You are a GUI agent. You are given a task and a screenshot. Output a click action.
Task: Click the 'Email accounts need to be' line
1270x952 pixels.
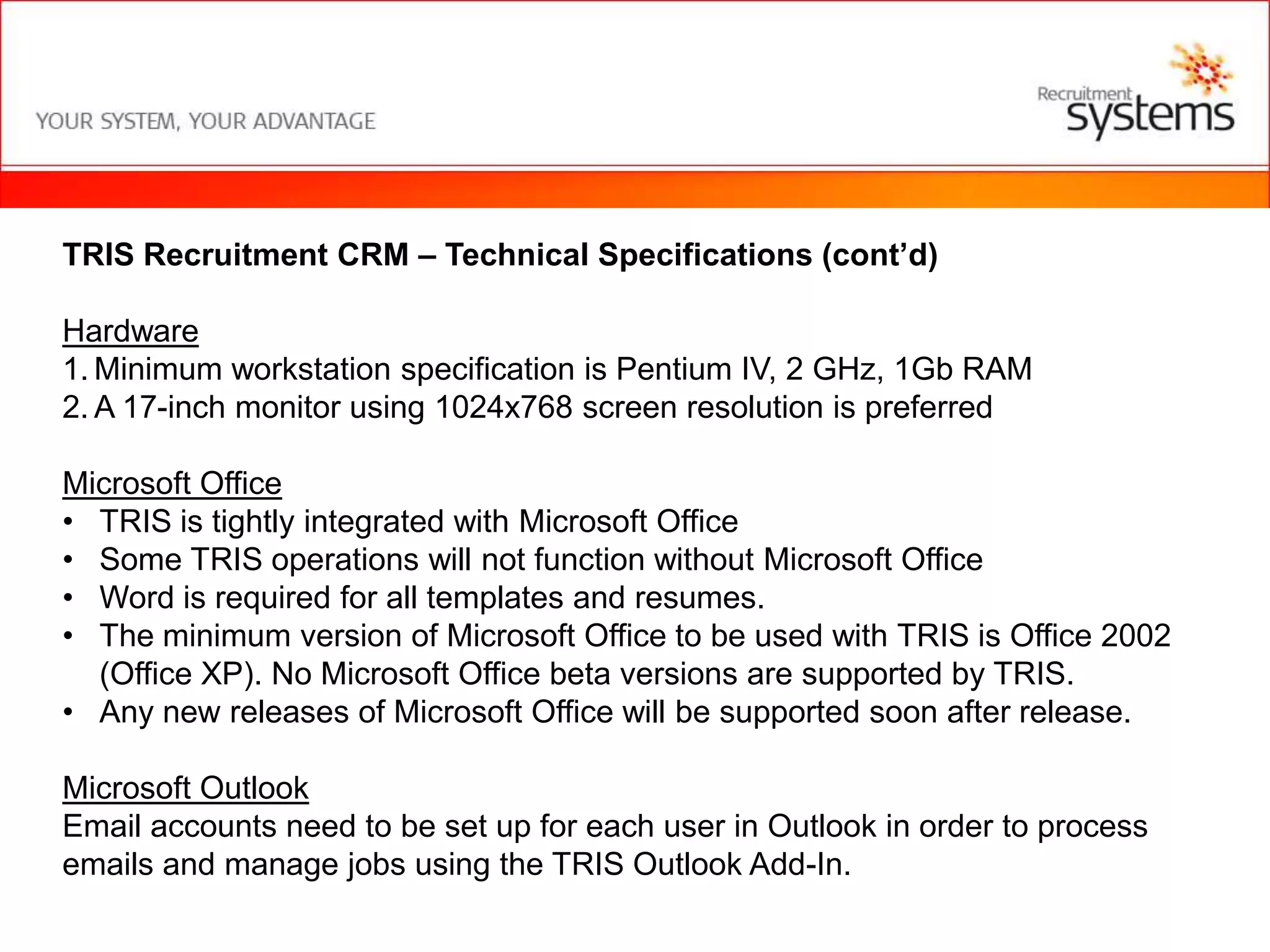click(x=605, y=827)
